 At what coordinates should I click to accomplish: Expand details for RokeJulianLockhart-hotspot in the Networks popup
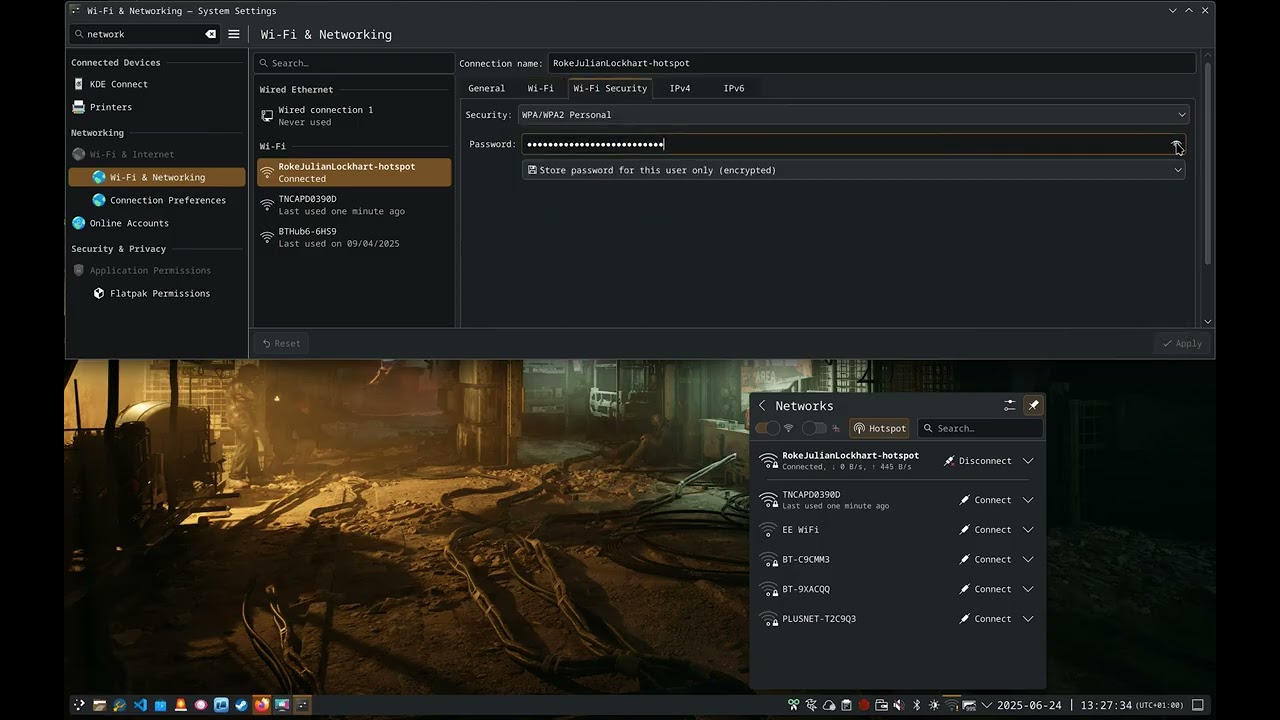click(1028, 461)
